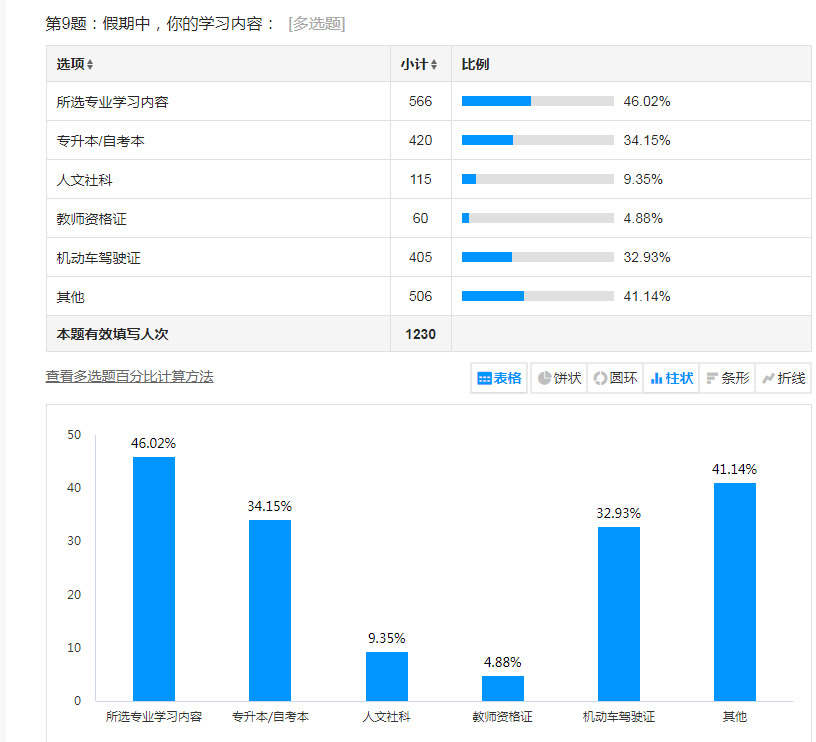
Task: Click the 专升本/自考本 chart column
Action: (270, 610)
